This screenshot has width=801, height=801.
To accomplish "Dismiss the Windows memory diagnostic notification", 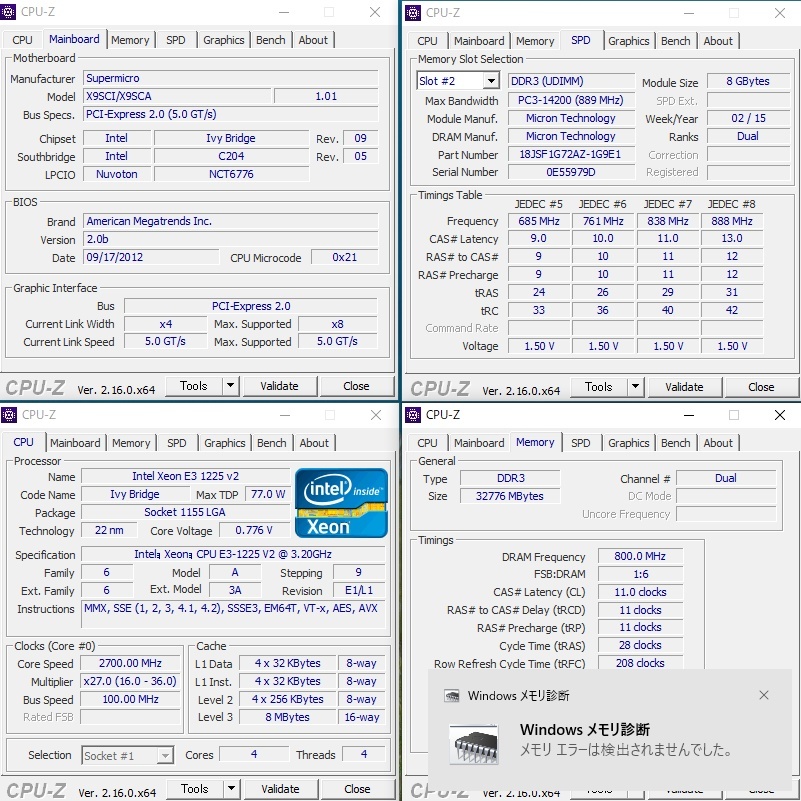I will coord(764,695).
